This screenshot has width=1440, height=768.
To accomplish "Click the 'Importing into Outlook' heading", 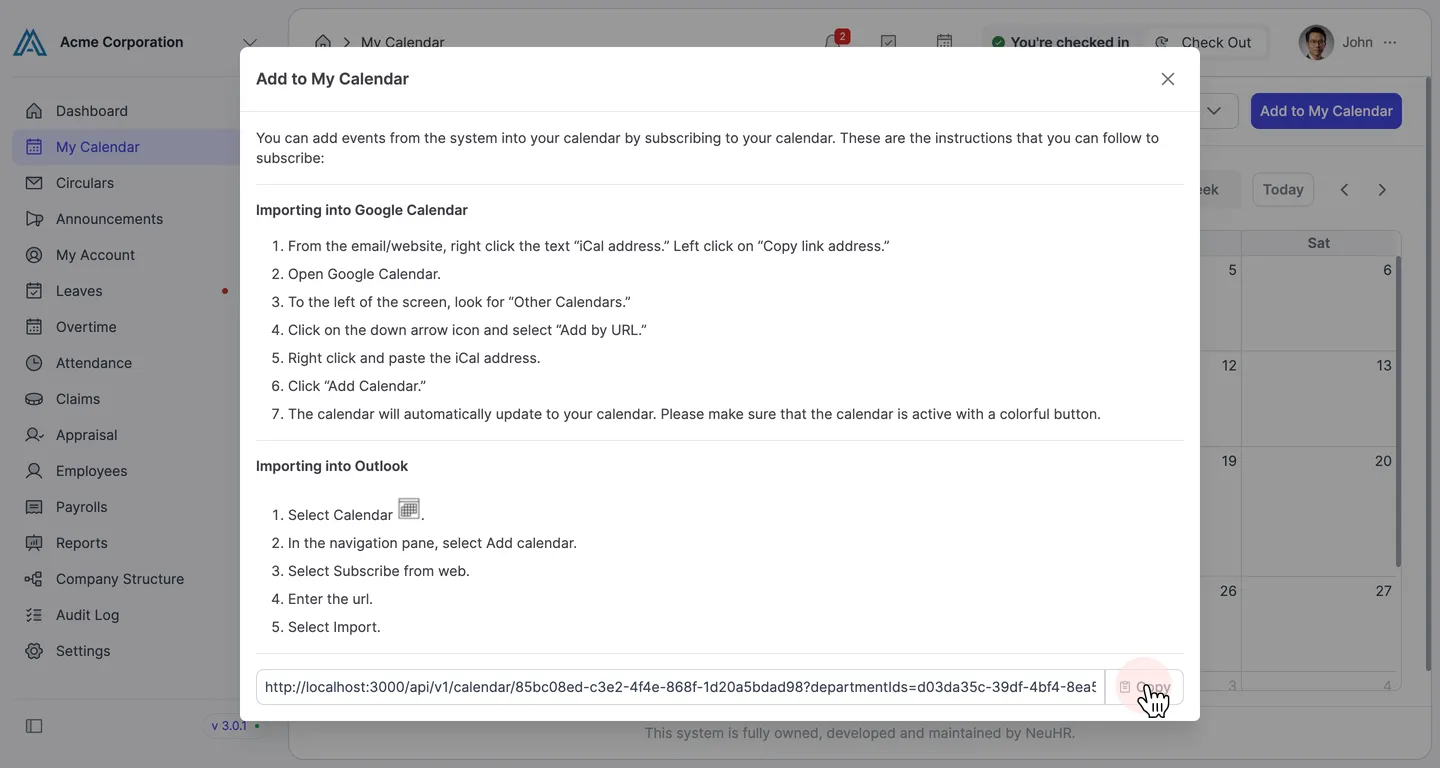I will [332, 466].
